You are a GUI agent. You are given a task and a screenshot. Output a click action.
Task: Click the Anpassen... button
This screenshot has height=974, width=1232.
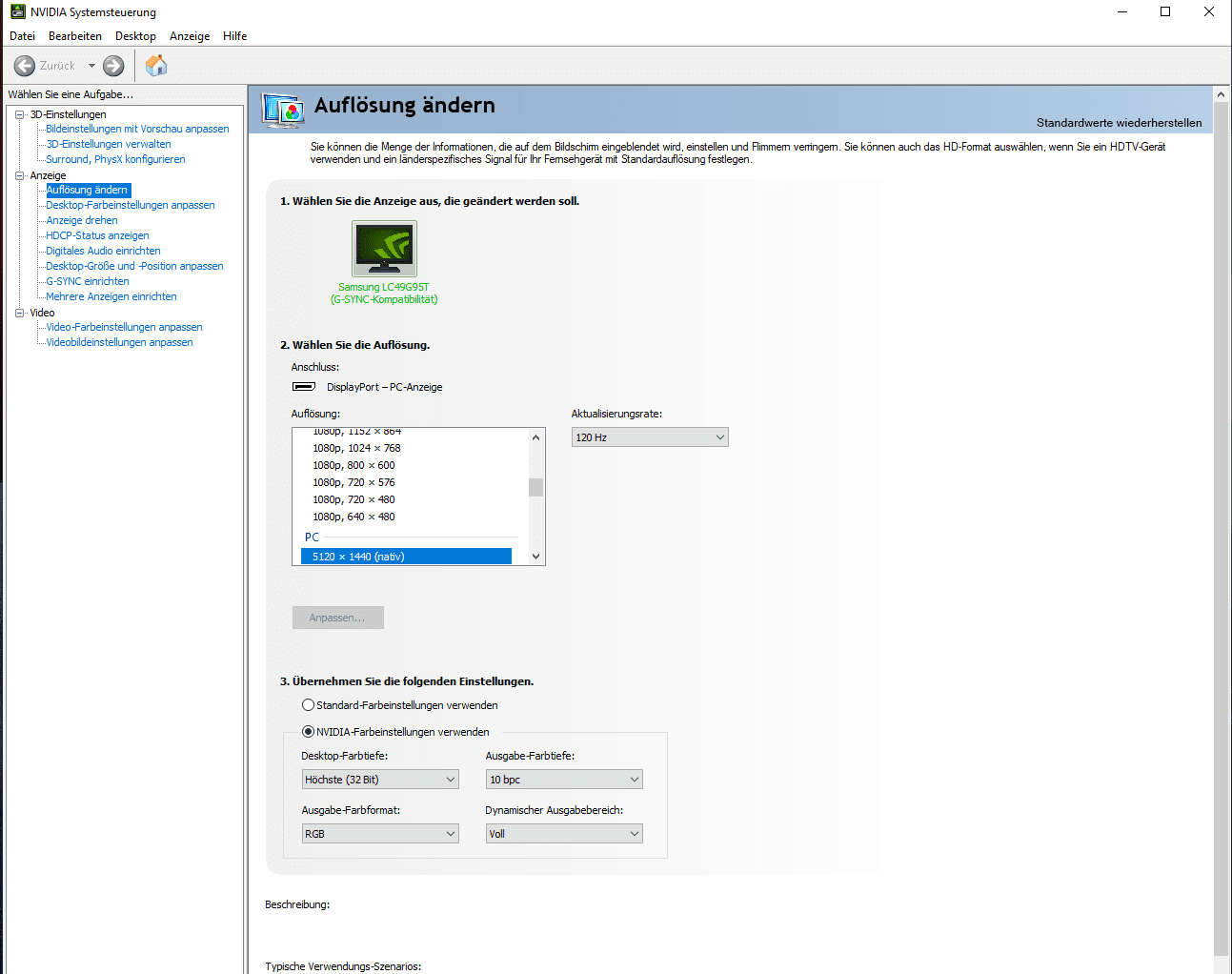(x=337, y=618)
